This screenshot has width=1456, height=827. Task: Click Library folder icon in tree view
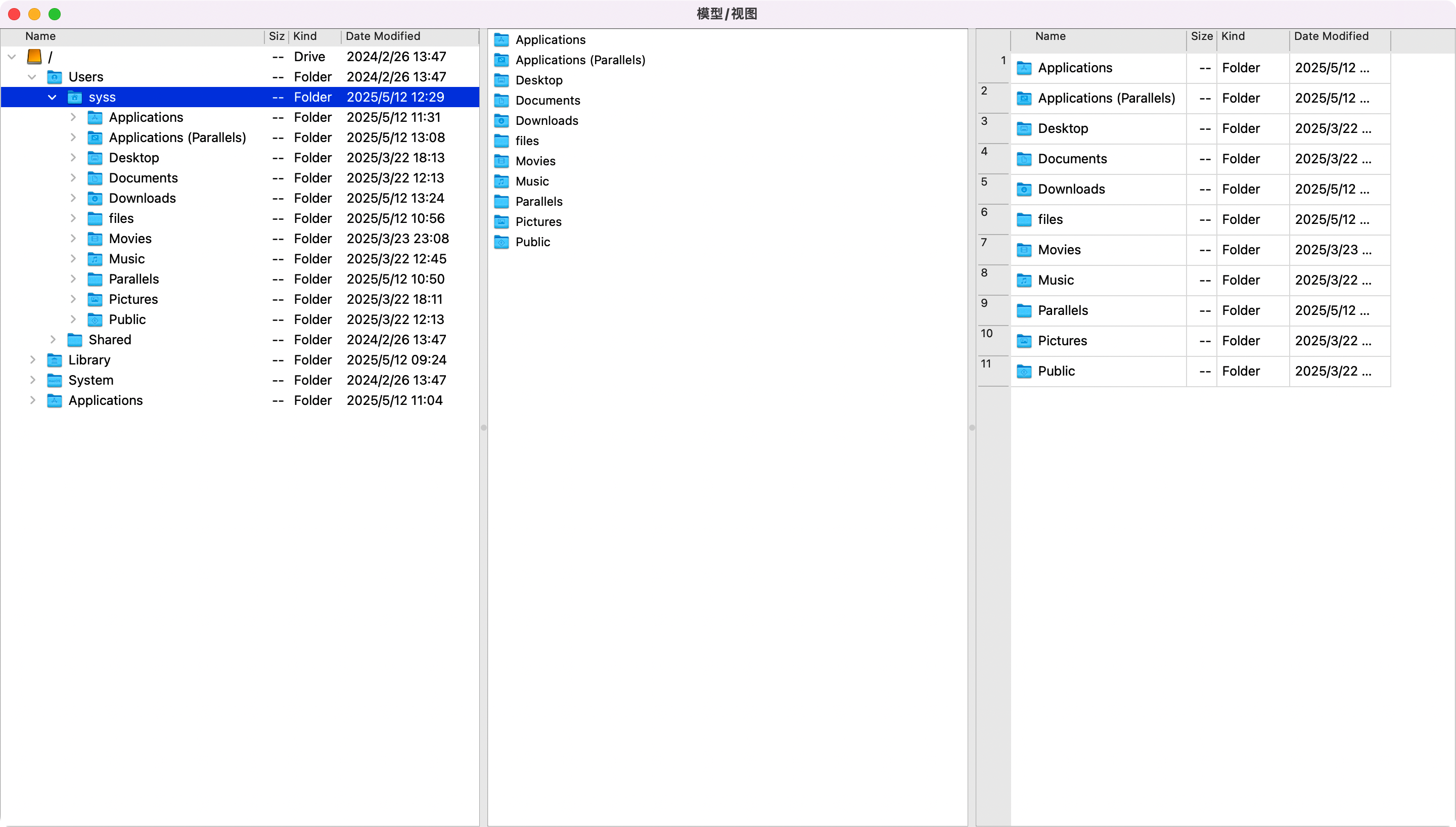55,360
